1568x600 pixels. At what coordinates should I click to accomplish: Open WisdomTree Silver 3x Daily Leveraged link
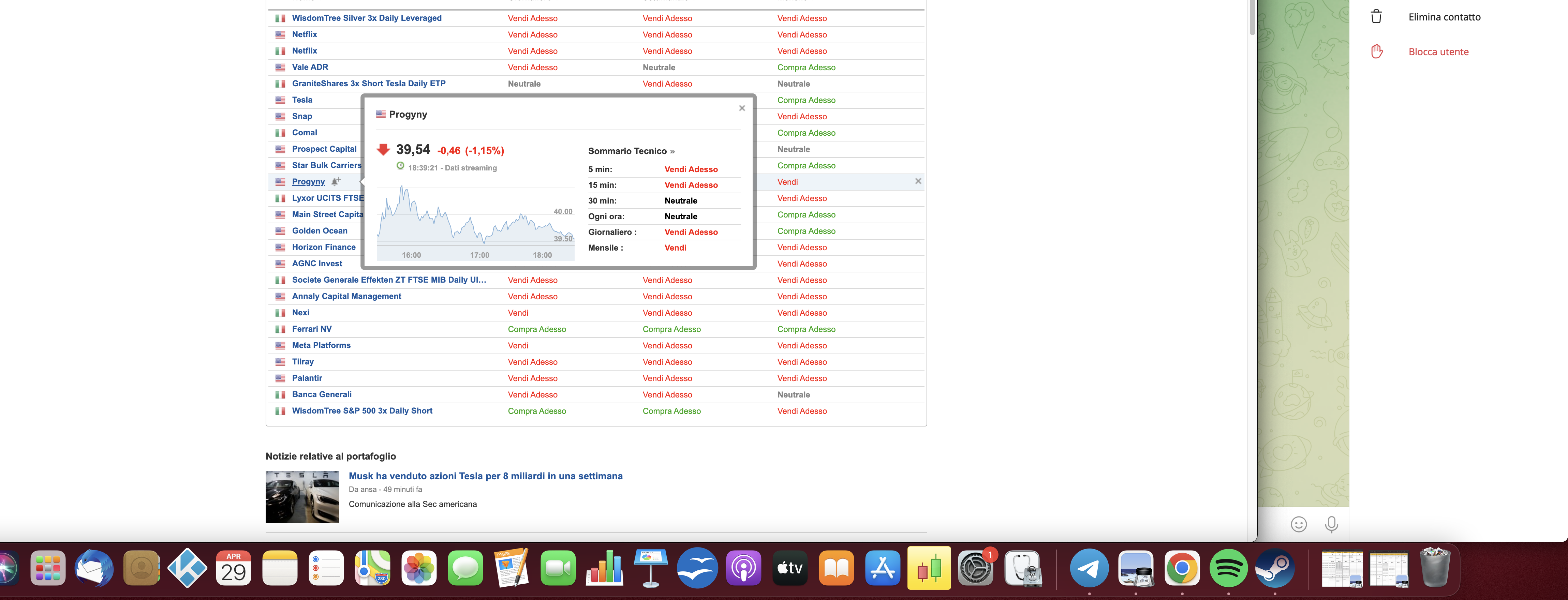(x=367, y=18)
